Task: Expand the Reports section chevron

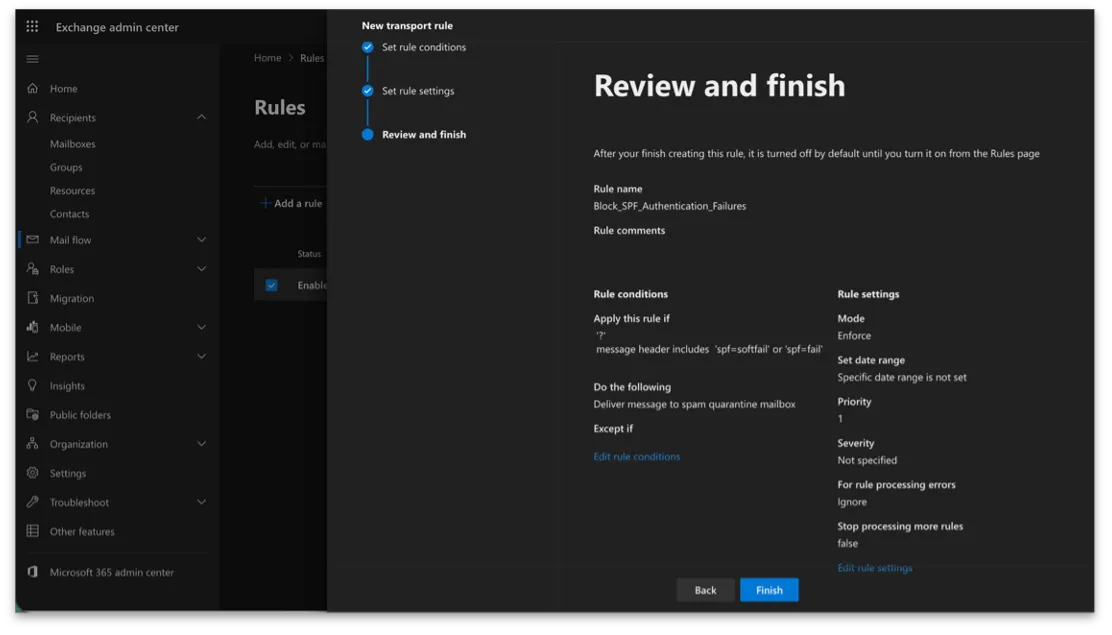Action: tap(201, 356)
